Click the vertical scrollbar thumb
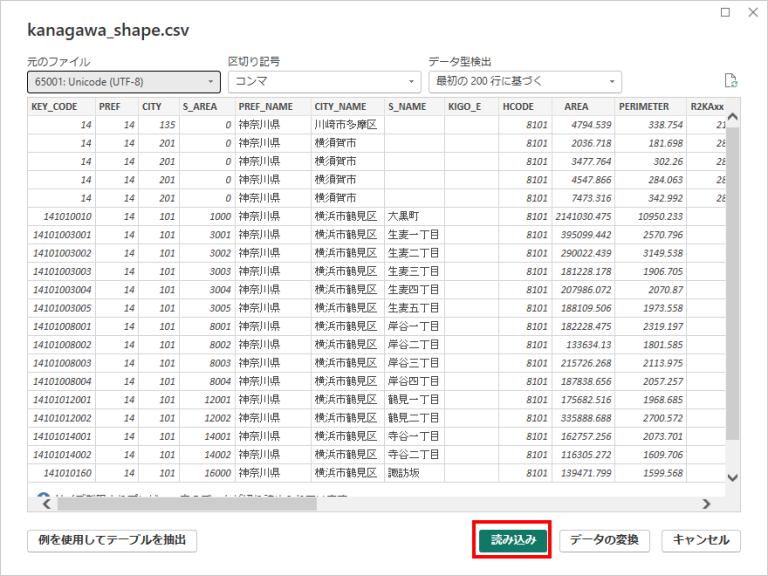This screenshot has width=768, height=576. point(733,284)
